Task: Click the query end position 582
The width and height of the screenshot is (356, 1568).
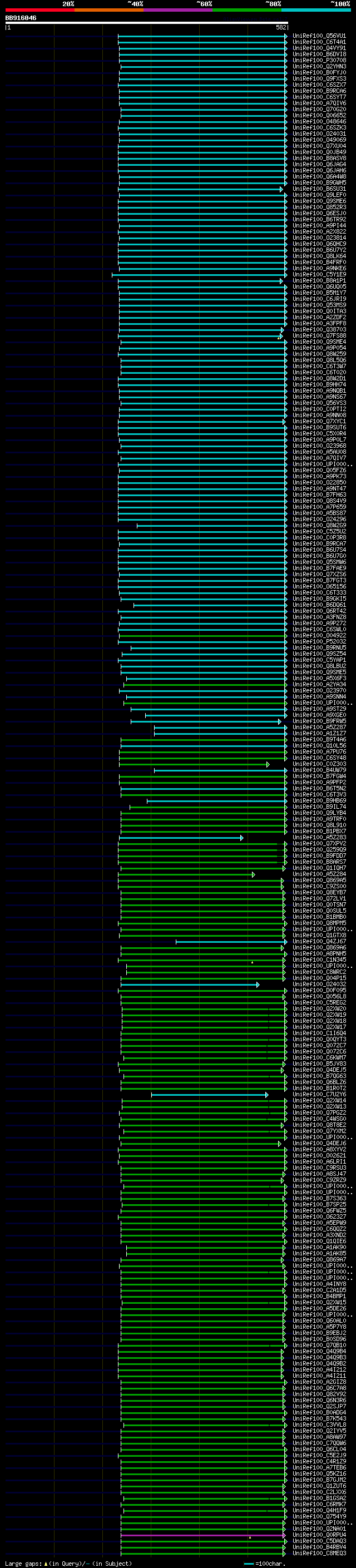Action: 281,27
